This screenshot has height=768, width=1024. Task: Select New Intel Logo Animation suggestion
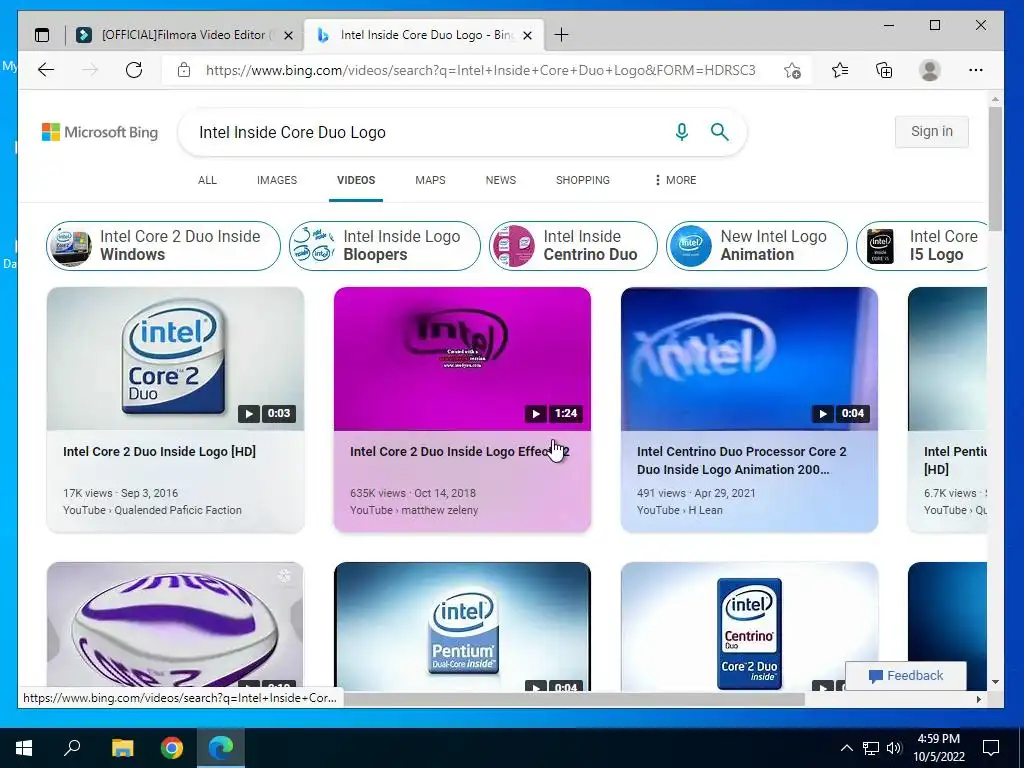tap(757, 246)
